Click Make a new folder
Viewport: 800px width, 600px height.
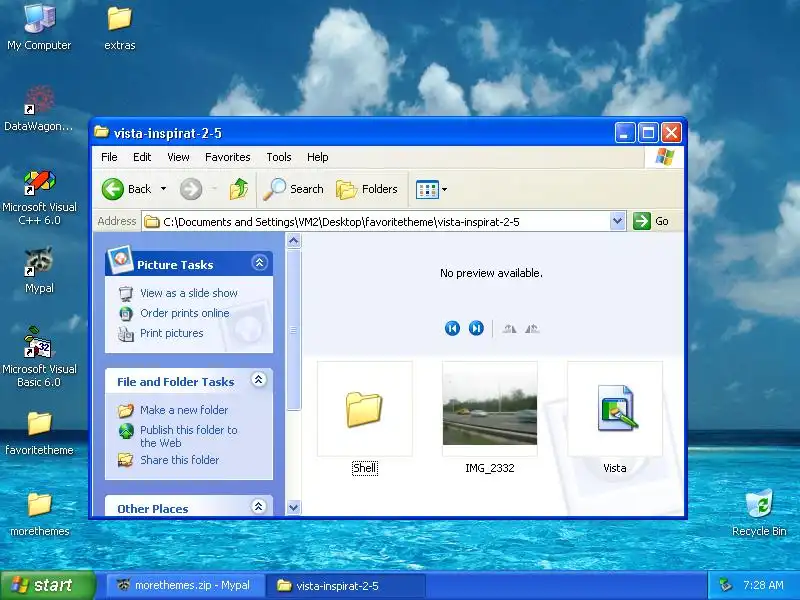coord(184,410)
